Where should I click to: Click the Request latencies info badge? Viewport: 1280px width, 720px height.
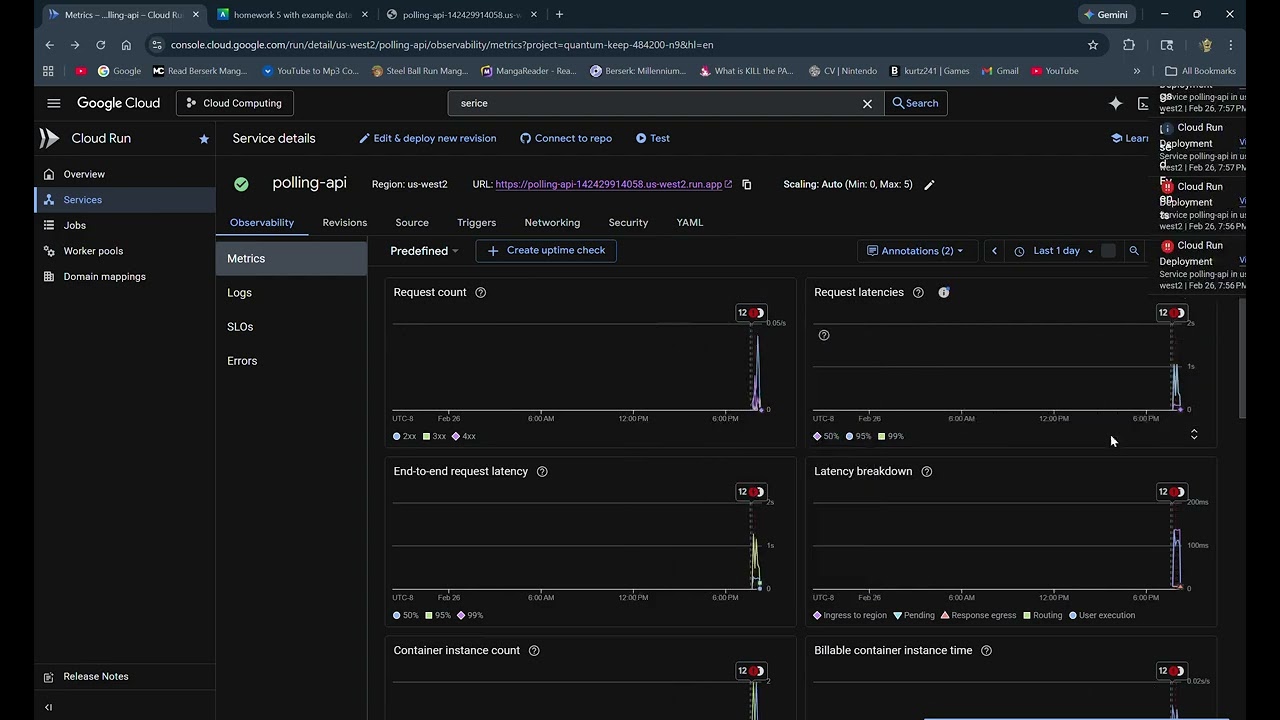pos(944,292)
